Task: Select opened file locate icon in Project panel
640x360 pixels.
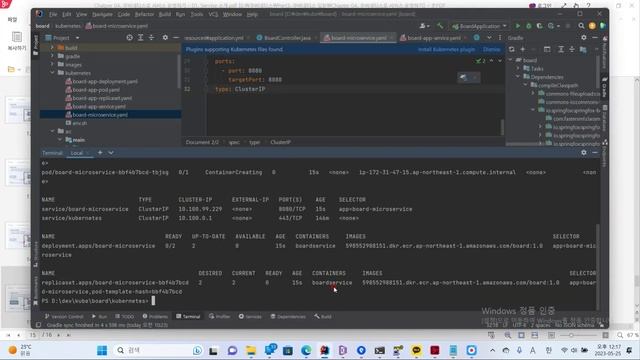Action: pyautogui.click(x=129, y=38)
